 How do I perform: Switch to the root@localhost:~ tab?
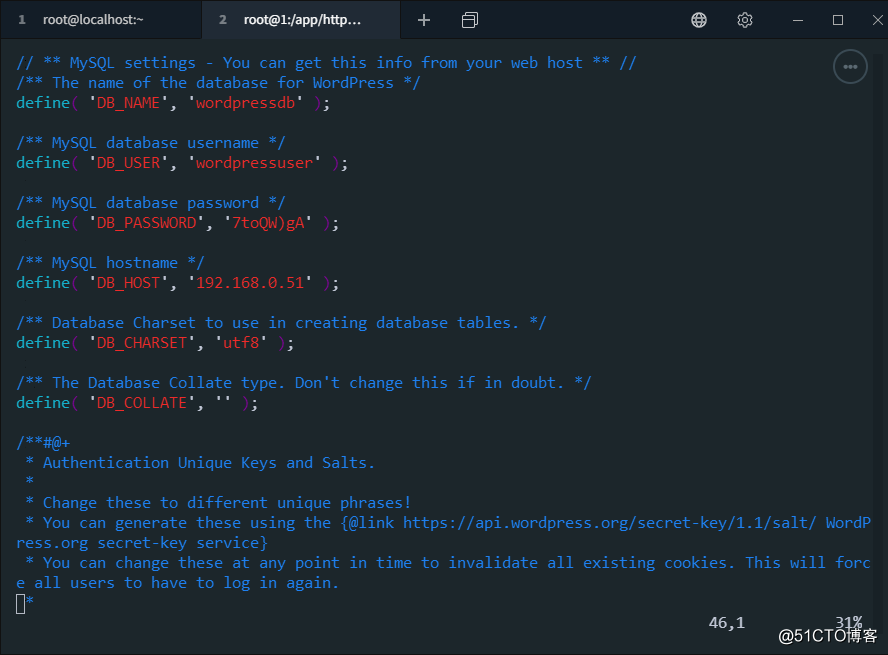pos(95,20)
